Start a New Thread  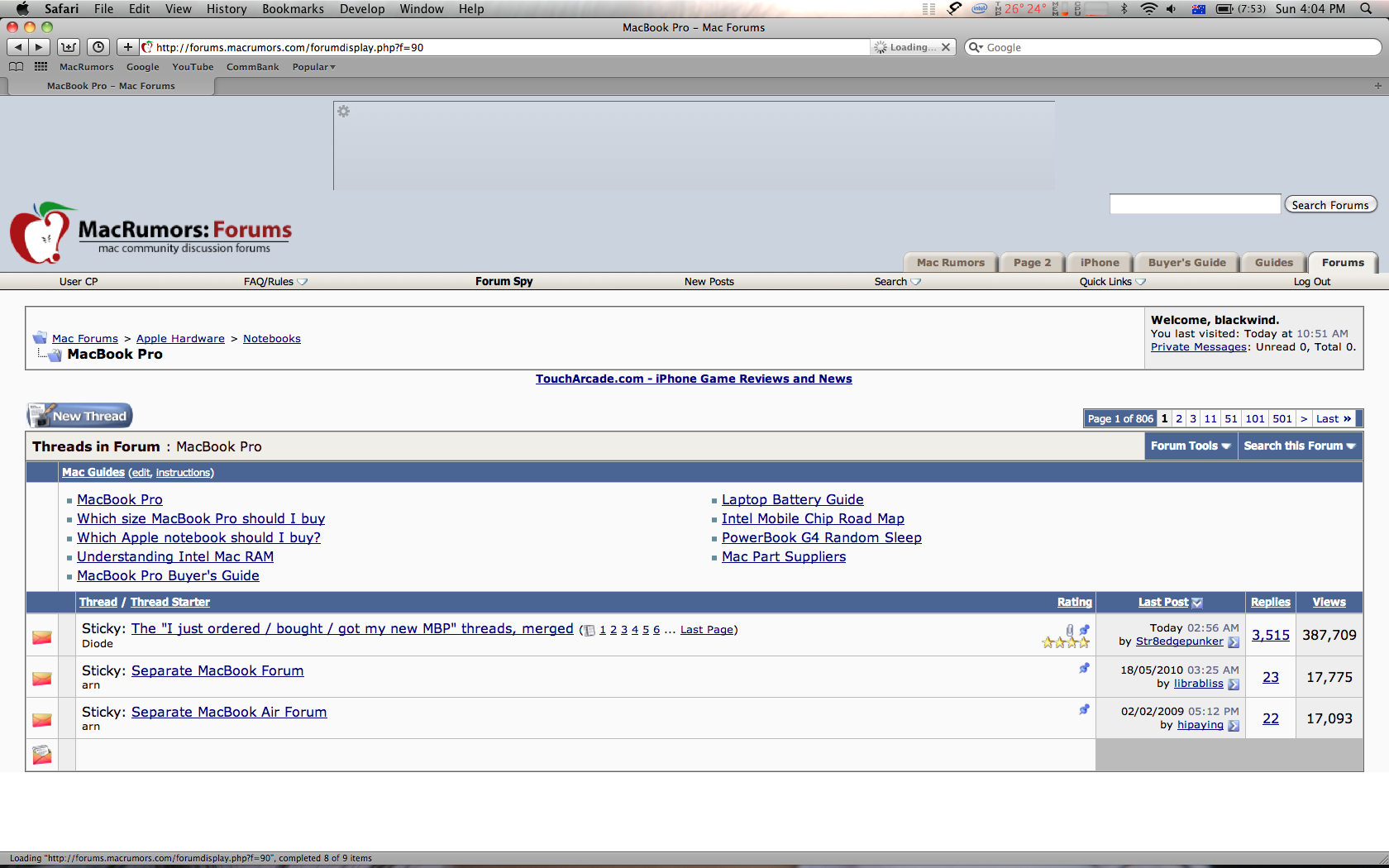(x=79, y=416)
